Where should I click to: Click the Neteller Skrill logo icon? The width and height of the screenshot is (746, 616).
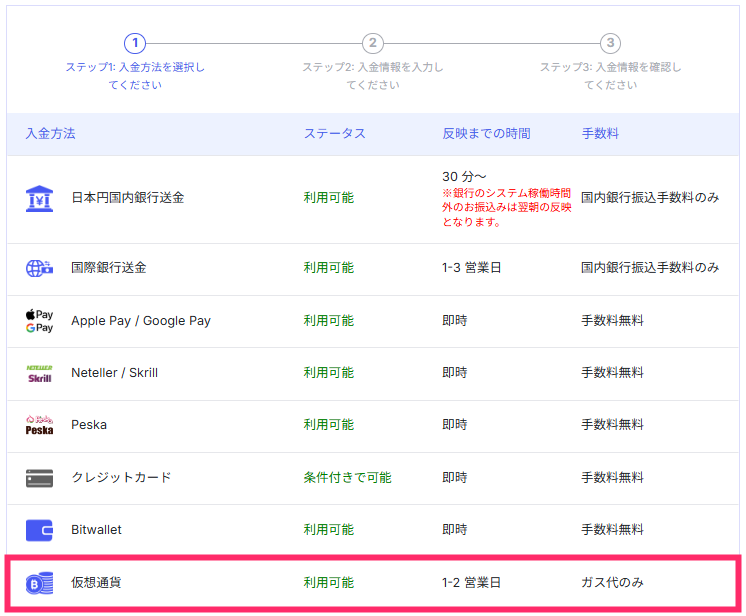tap(39, 374)
